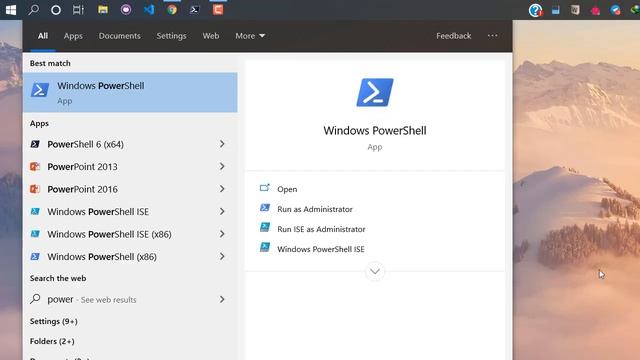Select PowerPoint 2013 app result
Image resolution: width=640 pixels, height=360 pixels.
[130, 167]
